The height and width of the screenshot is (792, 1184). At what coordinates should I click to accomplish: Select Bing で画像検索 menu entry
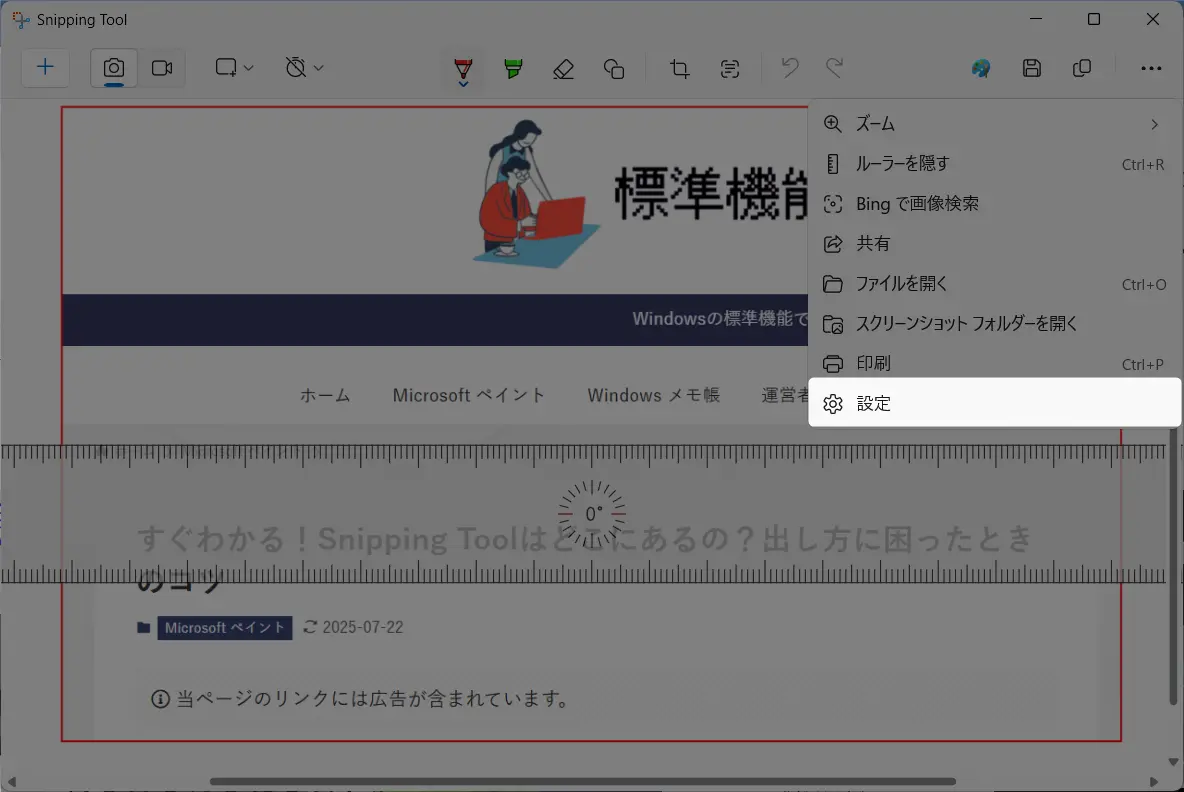coord(994,204)
